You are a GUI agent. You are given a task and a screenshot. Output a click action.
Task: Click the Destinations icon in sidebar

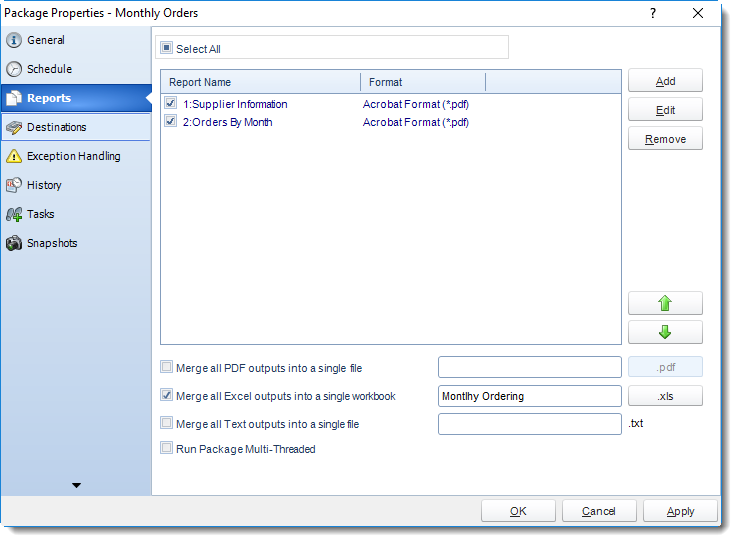[x=14, y=127]
